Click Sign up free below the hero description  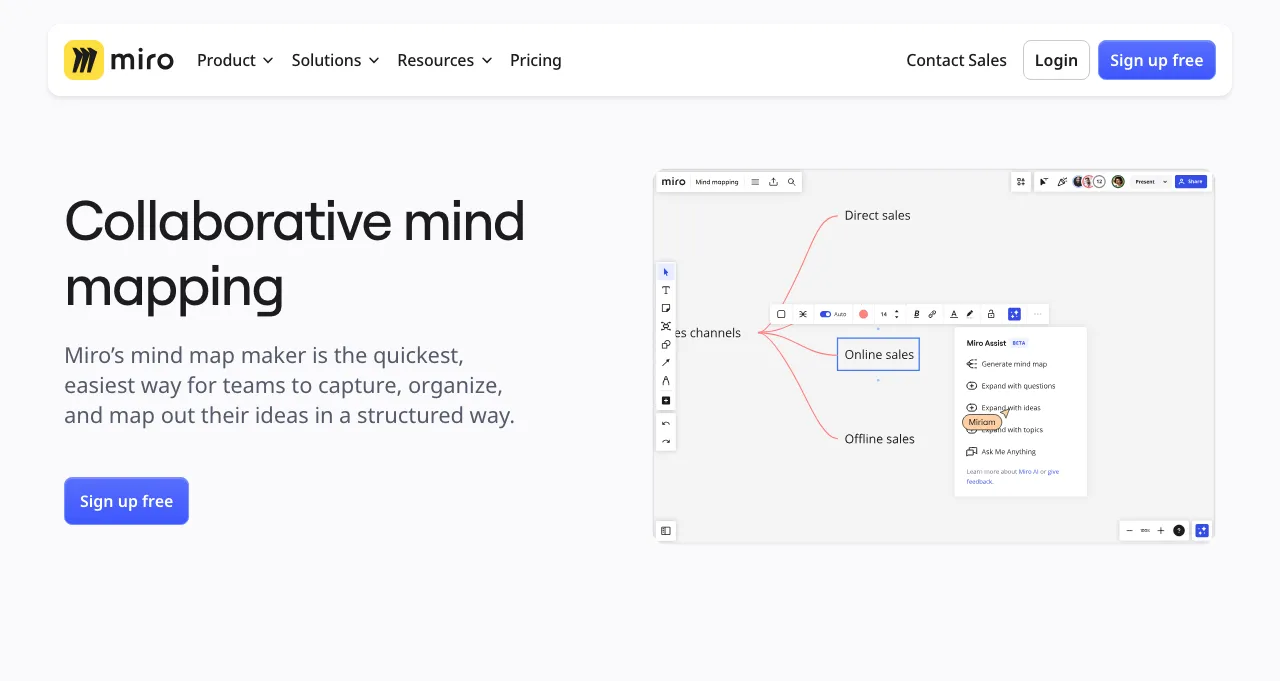click(126, 501)
